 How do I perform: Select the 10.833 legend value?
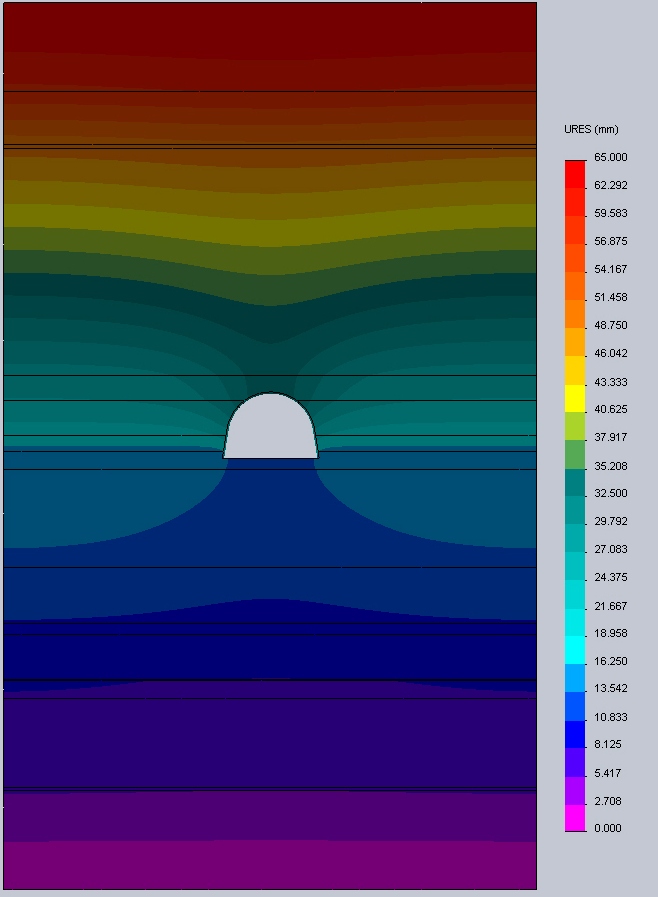coord(611,717)
